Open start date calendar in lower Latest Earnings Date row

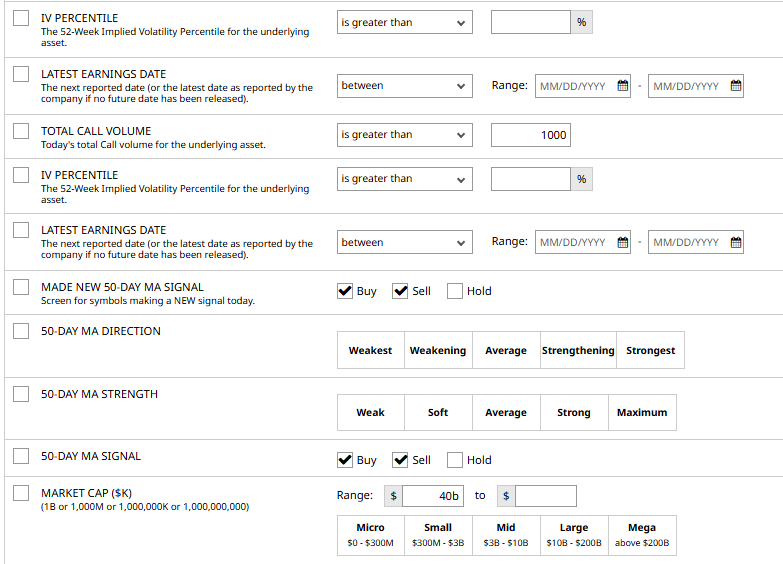pos(623,242)
